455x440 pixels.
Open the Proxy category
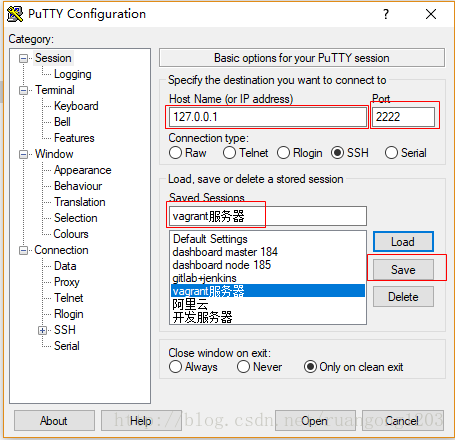(x=67, y=282)
